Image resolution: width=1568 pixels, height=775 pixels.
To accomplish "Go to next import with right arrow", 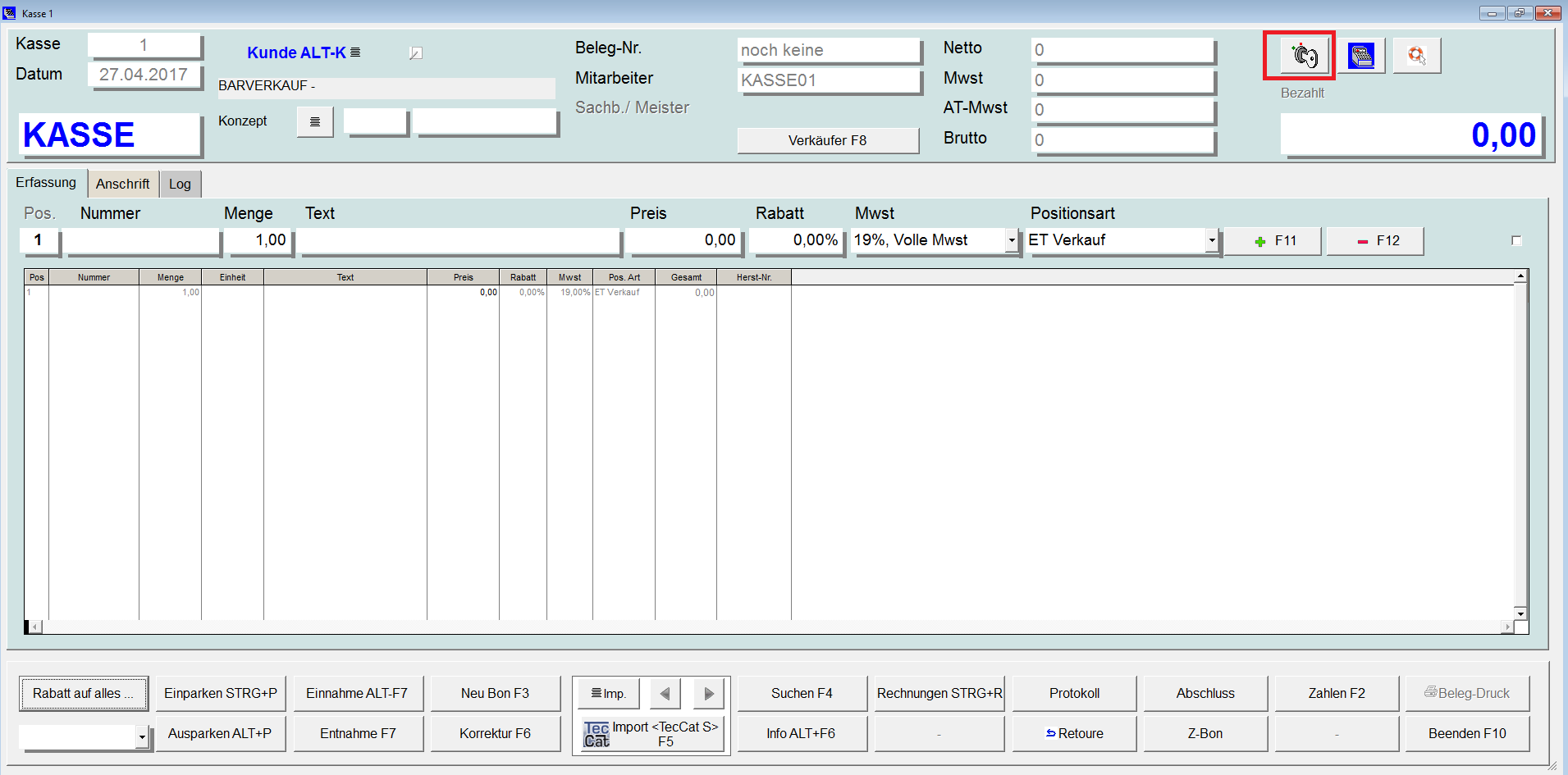I will click(709, 694).
